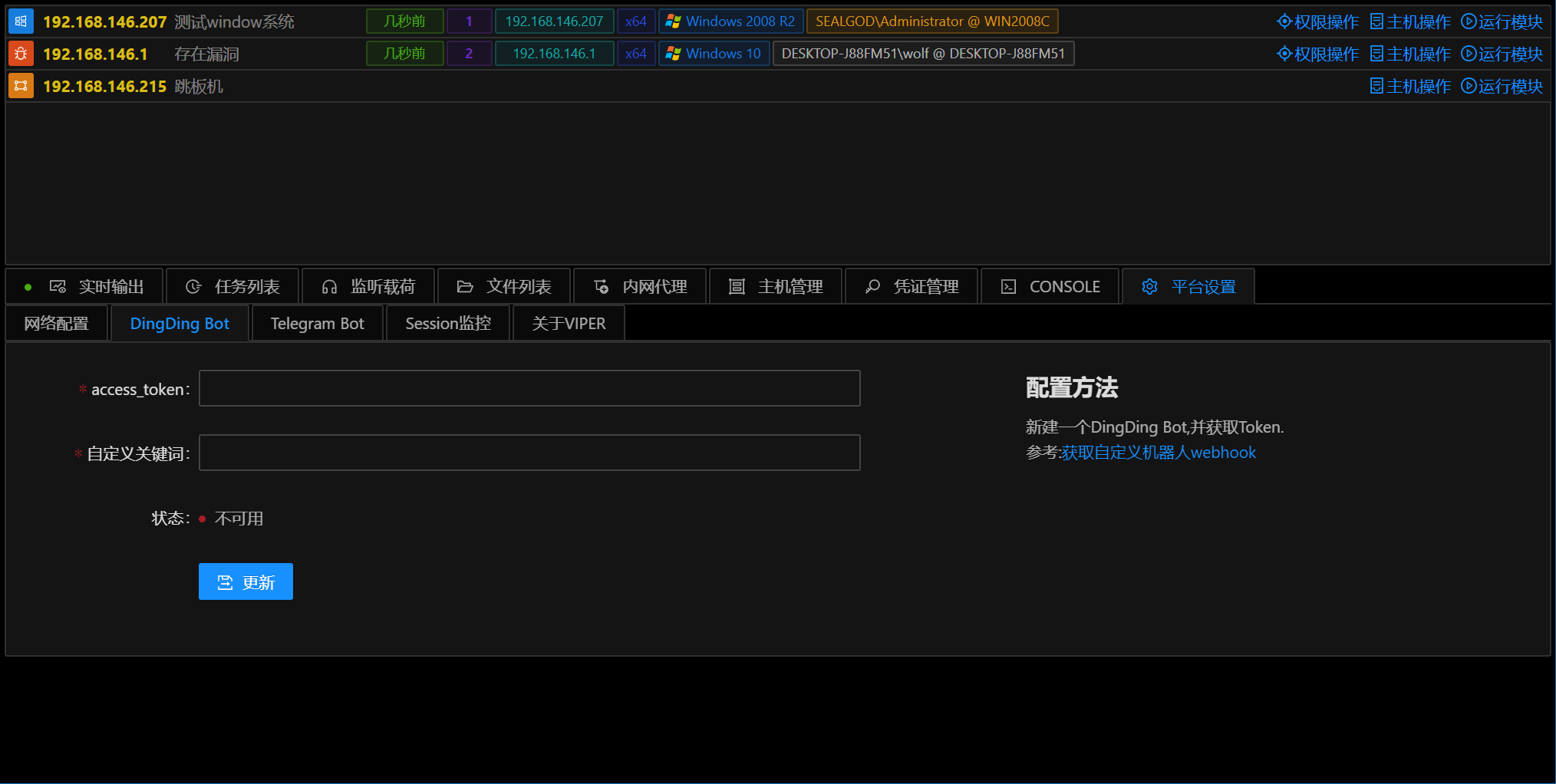Click the bug icon next to 192.168.146.1

pos(21,54)
